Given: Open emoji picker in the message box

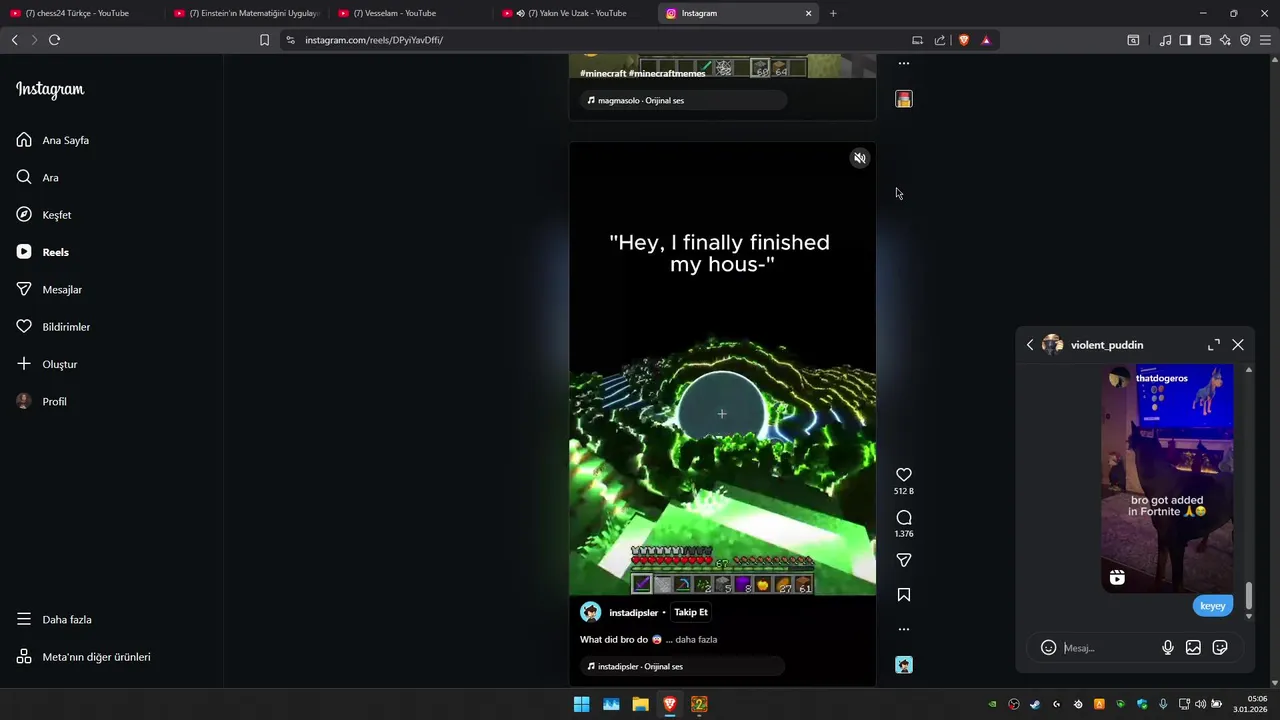Looking at the screenshot, I should tap(1048, 648).
